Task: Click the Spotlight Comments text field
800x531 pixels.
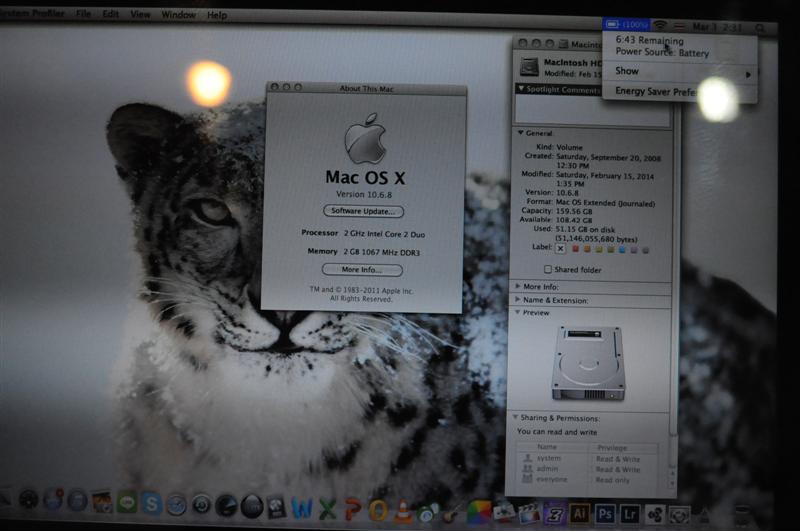Action: [592, 110]
